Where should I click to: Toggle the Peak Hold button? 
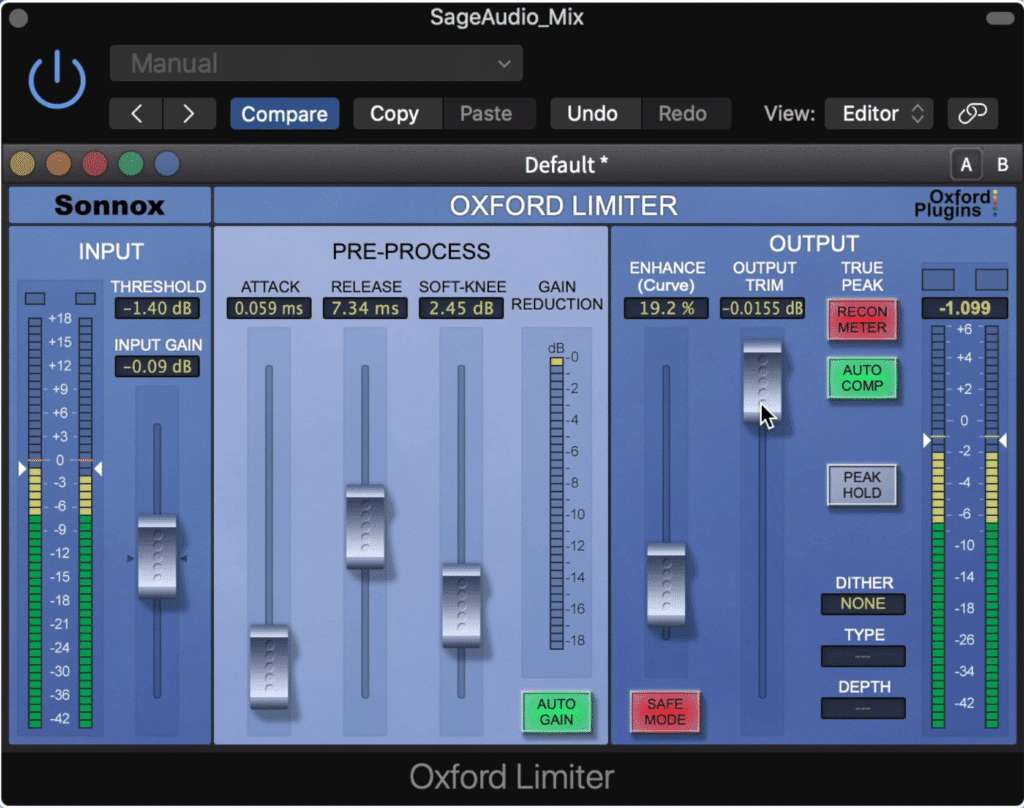point(862,485)
